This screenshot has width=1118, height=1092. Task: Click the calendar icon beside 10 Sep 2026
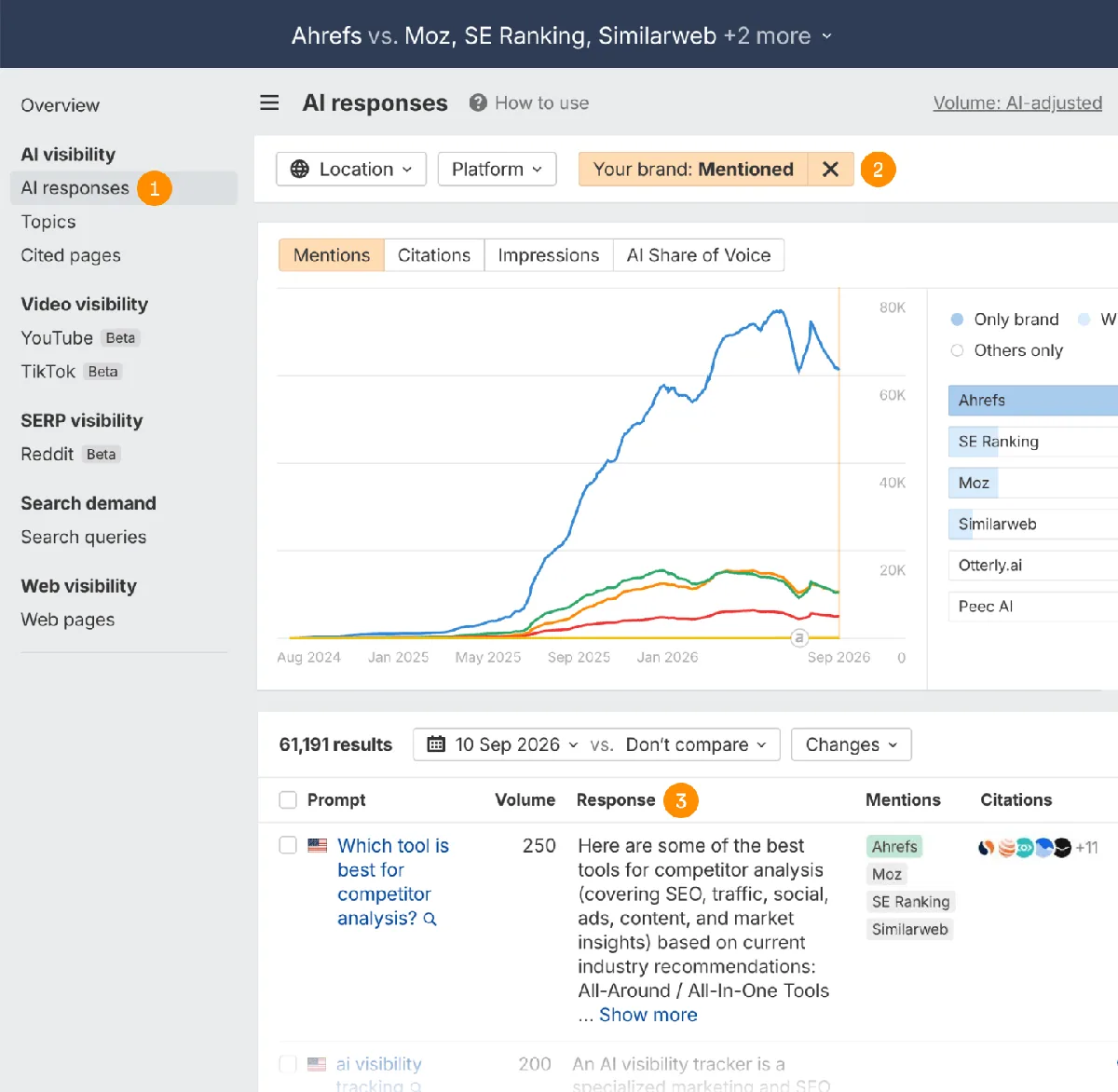coord(436,744)
